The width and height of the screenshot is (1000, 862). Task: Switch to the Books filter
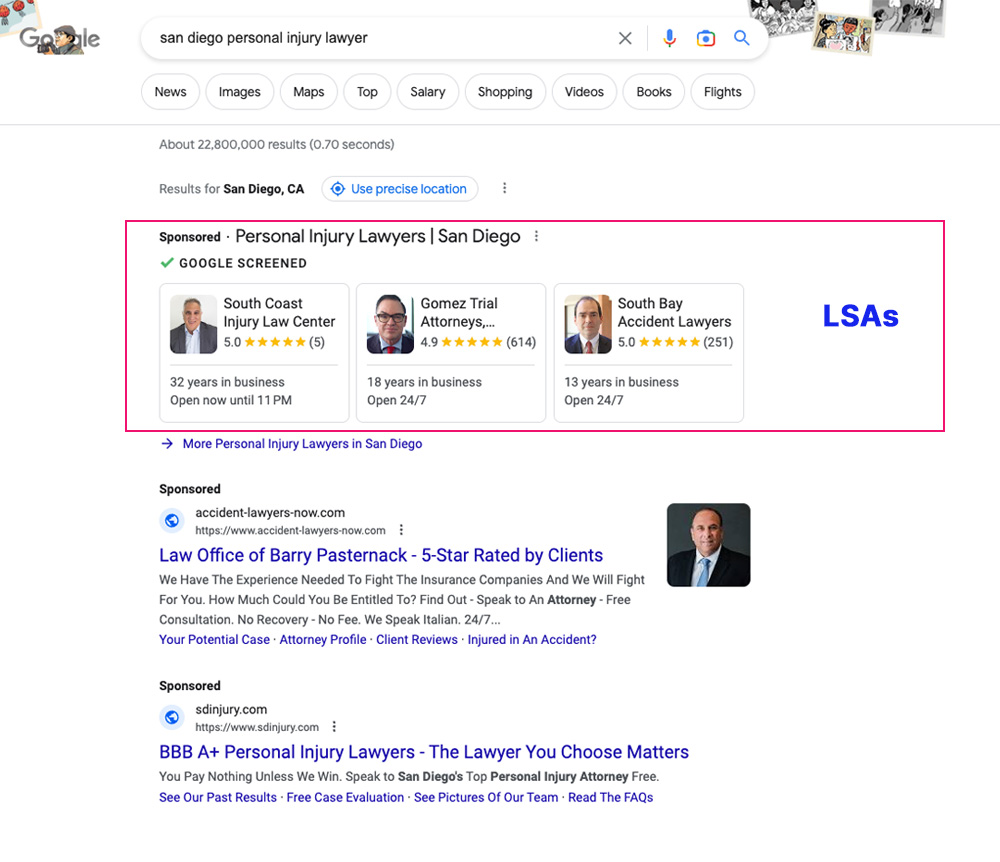(654, 92)
